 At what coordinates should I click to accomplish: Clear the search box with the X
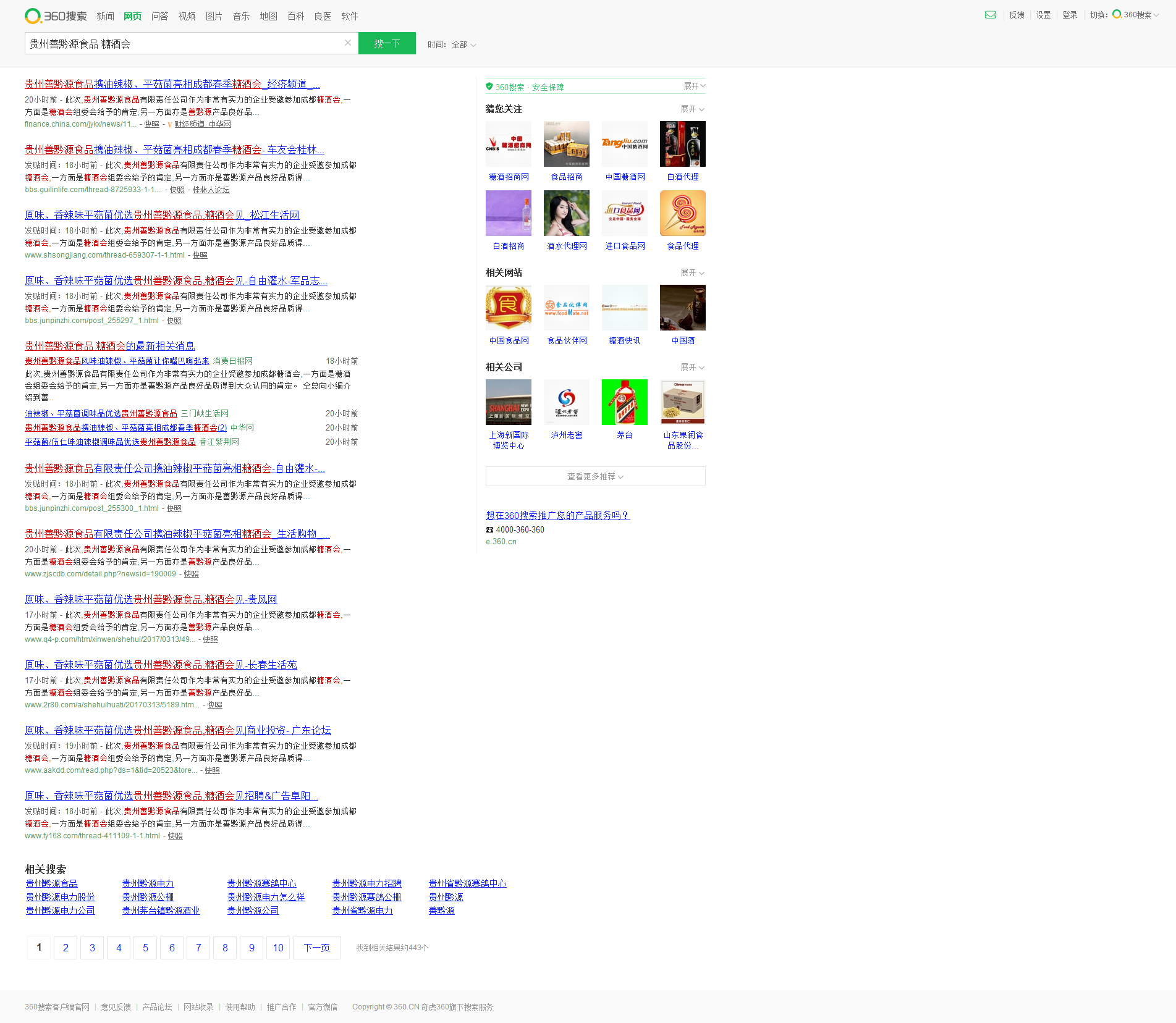(x=348, y=43)
